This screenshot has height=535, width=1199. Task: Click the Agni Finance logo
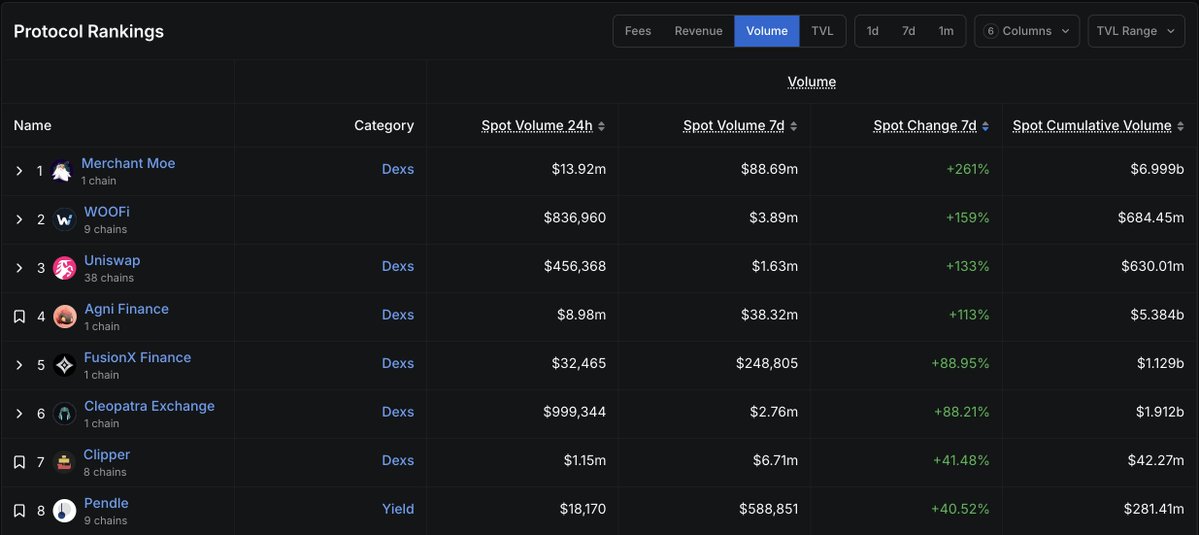point(64,316)
